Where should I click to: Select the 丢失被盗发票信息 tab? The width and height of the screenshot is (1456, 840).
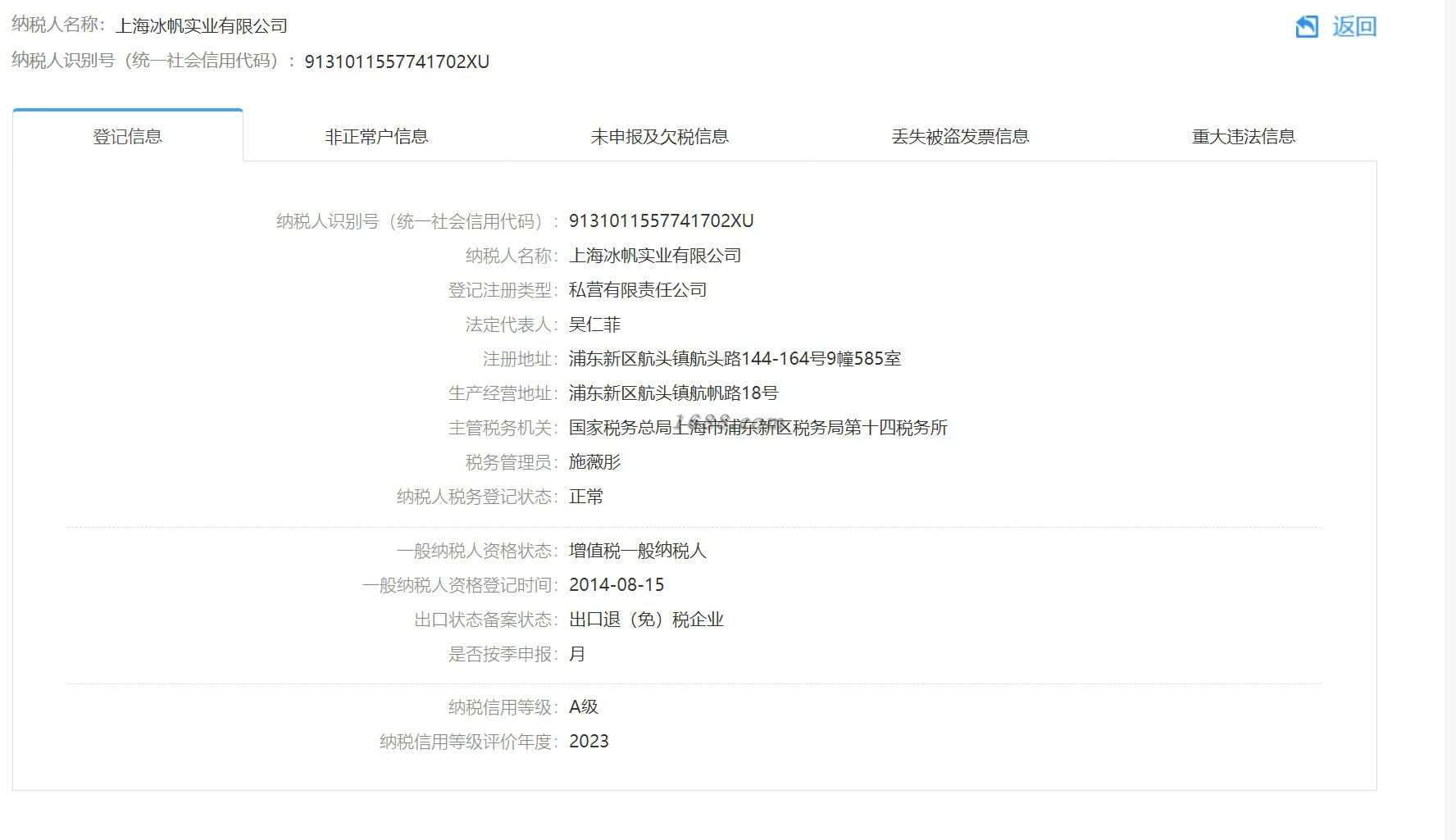(x=960, y=137)
